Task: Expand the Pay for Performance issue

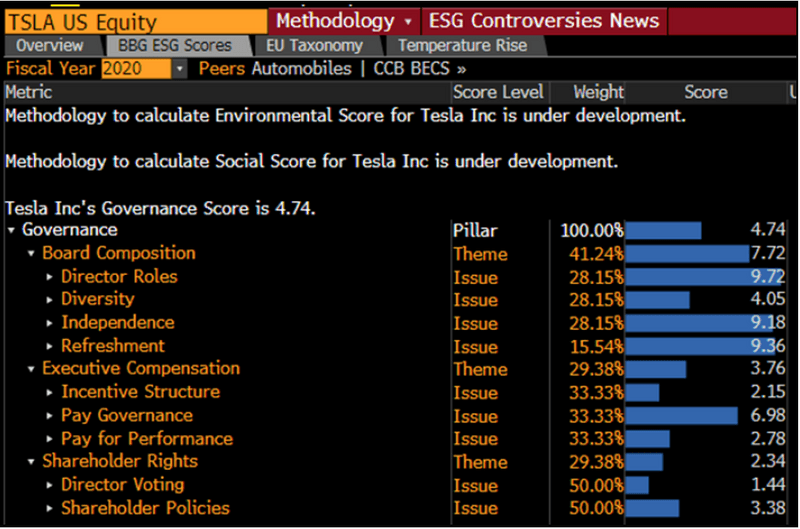Action: coord(49,438)
